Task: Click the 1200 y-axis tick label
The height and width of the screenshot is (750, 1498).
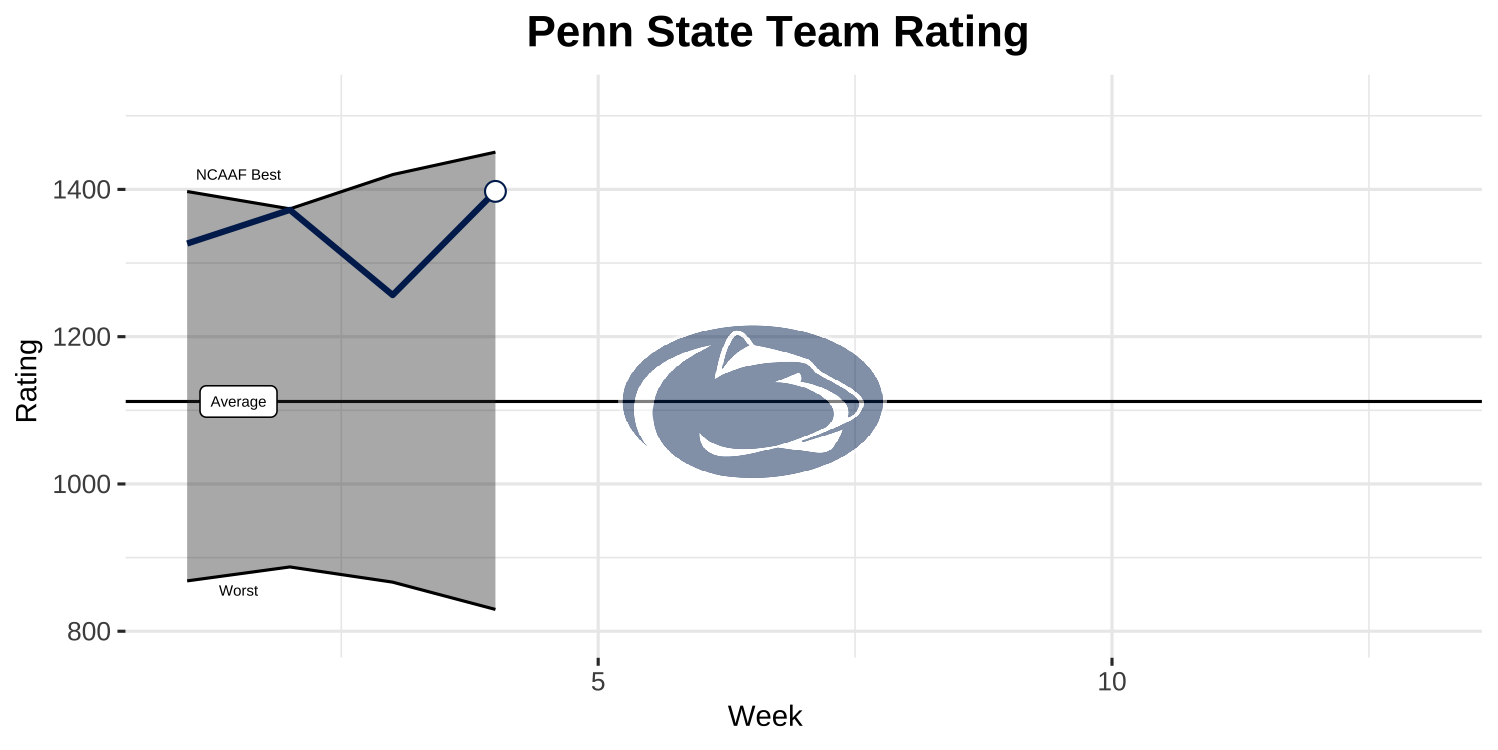Action: pyautogui.click(x=81, y=337)
